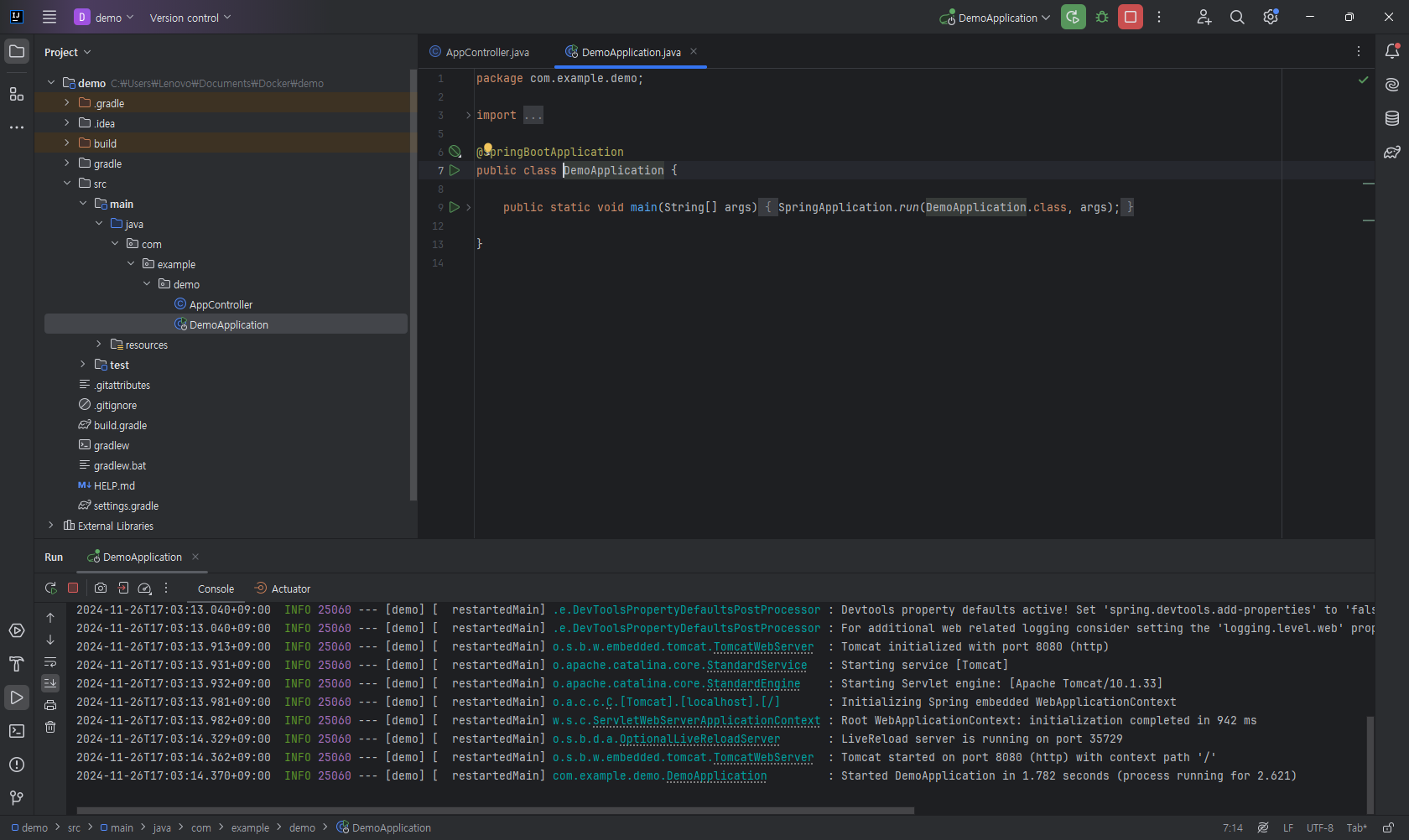This screenshot has width=1409, height=840.
Task: Open the Version control dropdown menu
Action: tap(190, 18)
